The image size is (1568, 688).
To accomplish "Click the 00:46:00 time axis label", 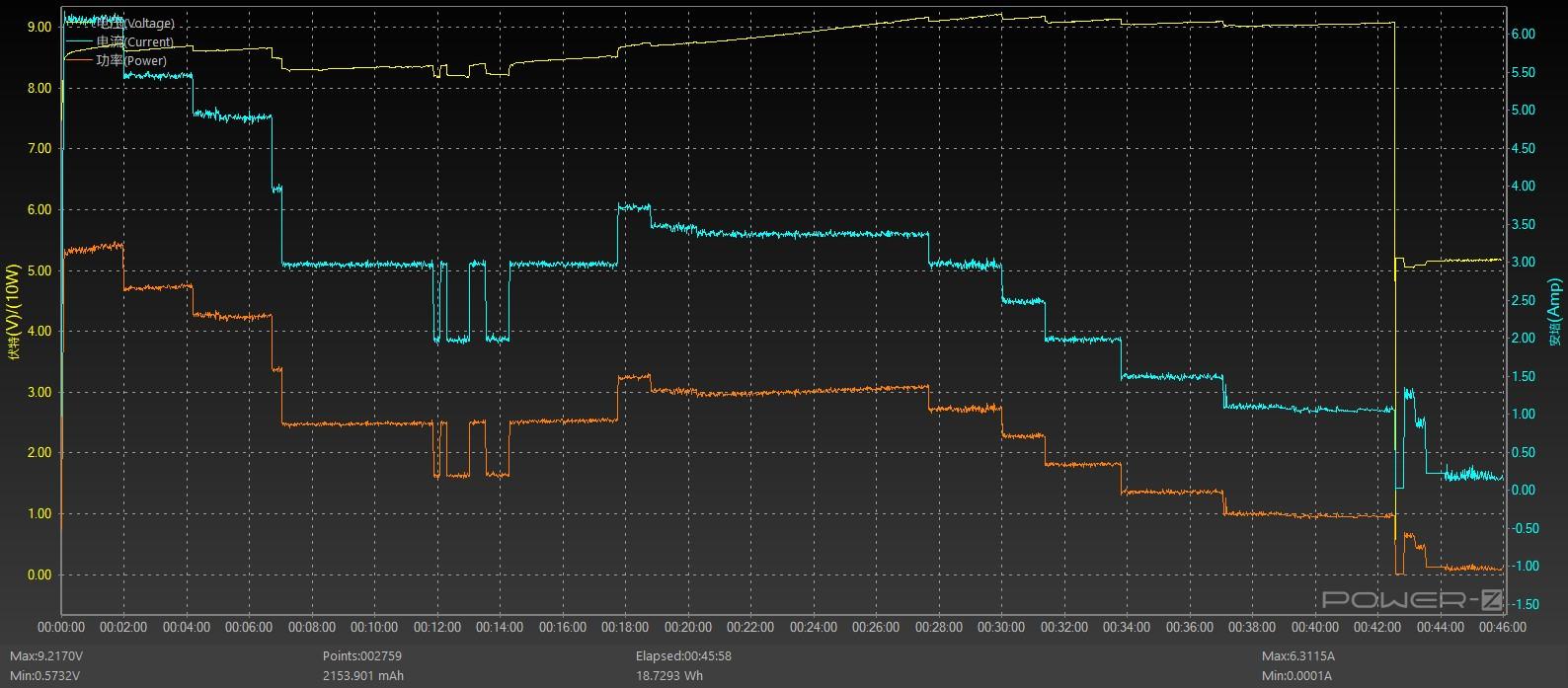I will pos(1503,628).
